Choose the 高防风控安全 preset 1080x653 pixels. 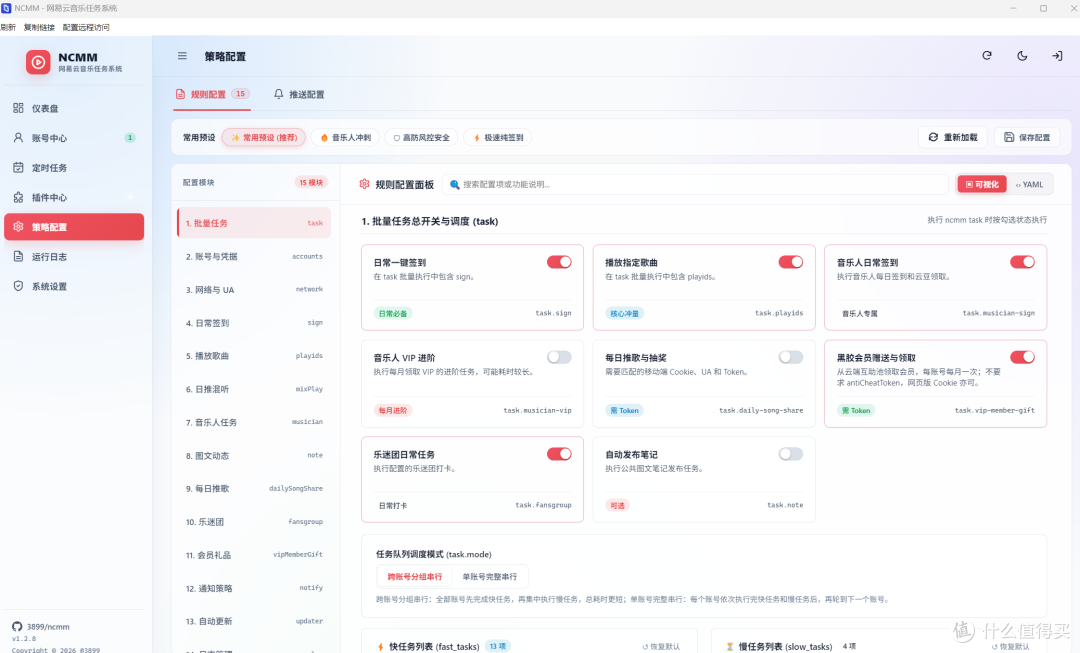(x=422, y=138)
